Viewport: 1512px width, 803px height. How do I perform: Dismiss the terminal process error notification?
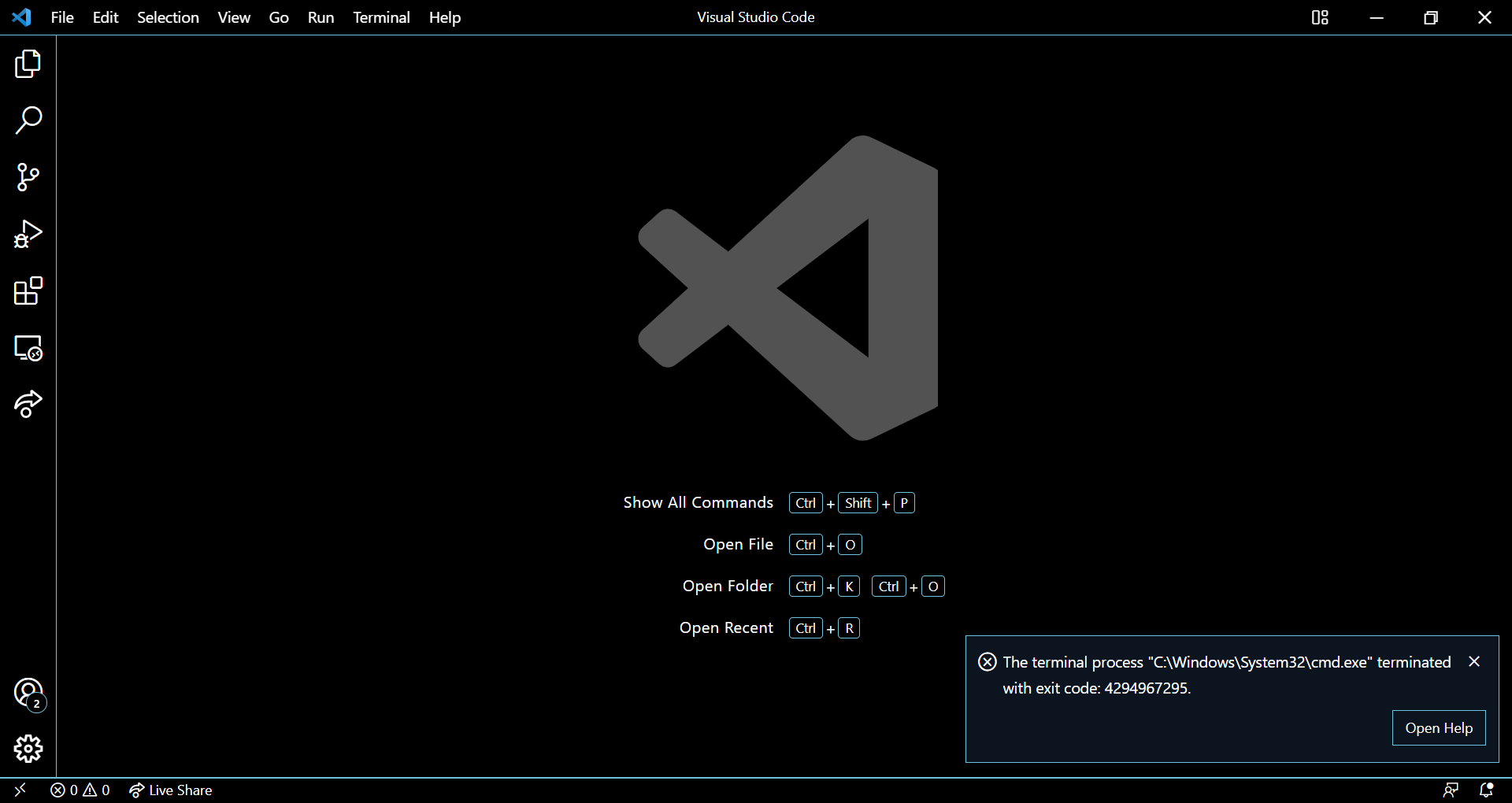click(1474, 661)
